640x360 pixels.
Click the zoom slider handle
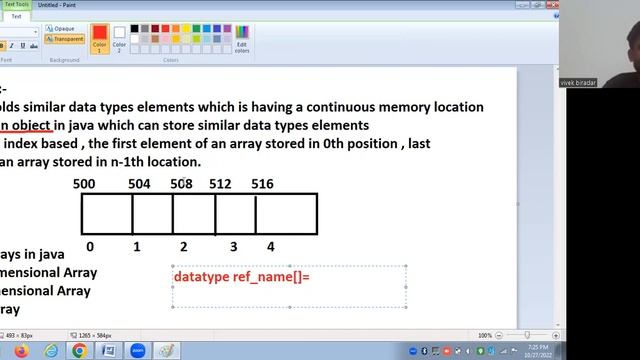(x=527, y=335)
